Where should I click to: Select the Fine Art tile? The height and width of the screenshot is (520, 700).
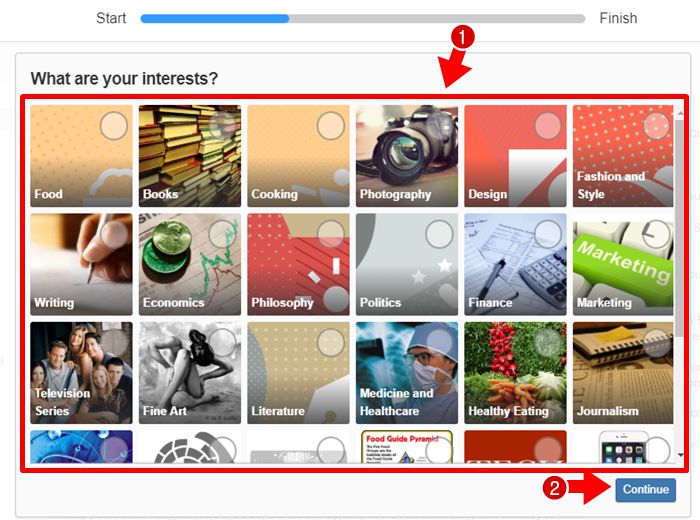coord(190,373)
